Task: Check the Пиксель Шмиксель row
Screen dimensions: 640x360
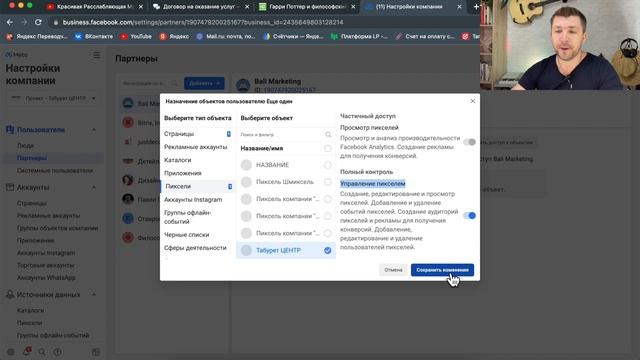Action: 327,182
